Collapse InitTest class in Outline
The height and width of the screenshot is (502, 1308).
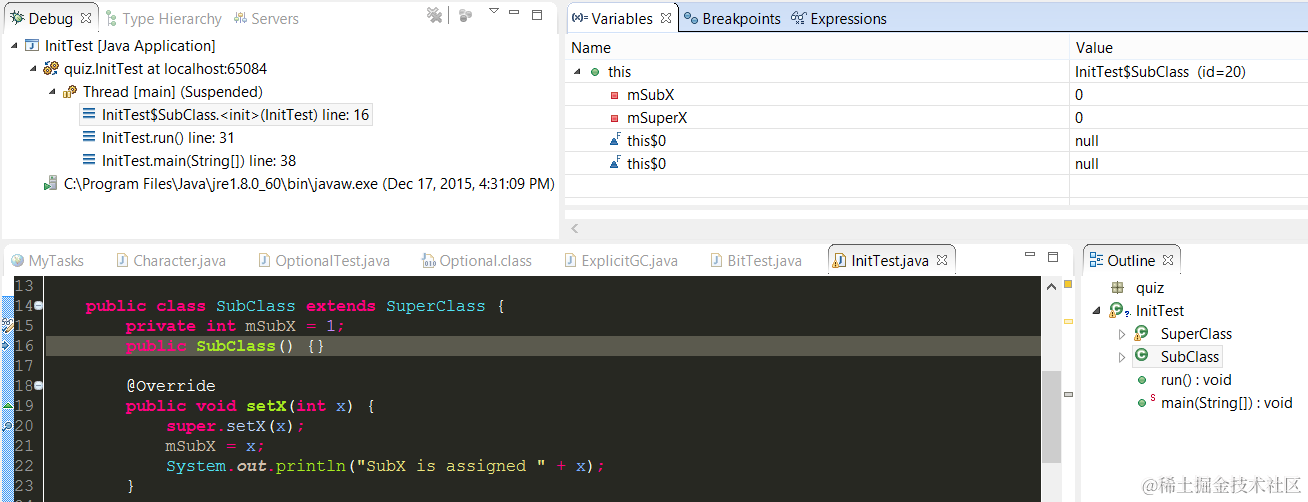point(1098,311)
